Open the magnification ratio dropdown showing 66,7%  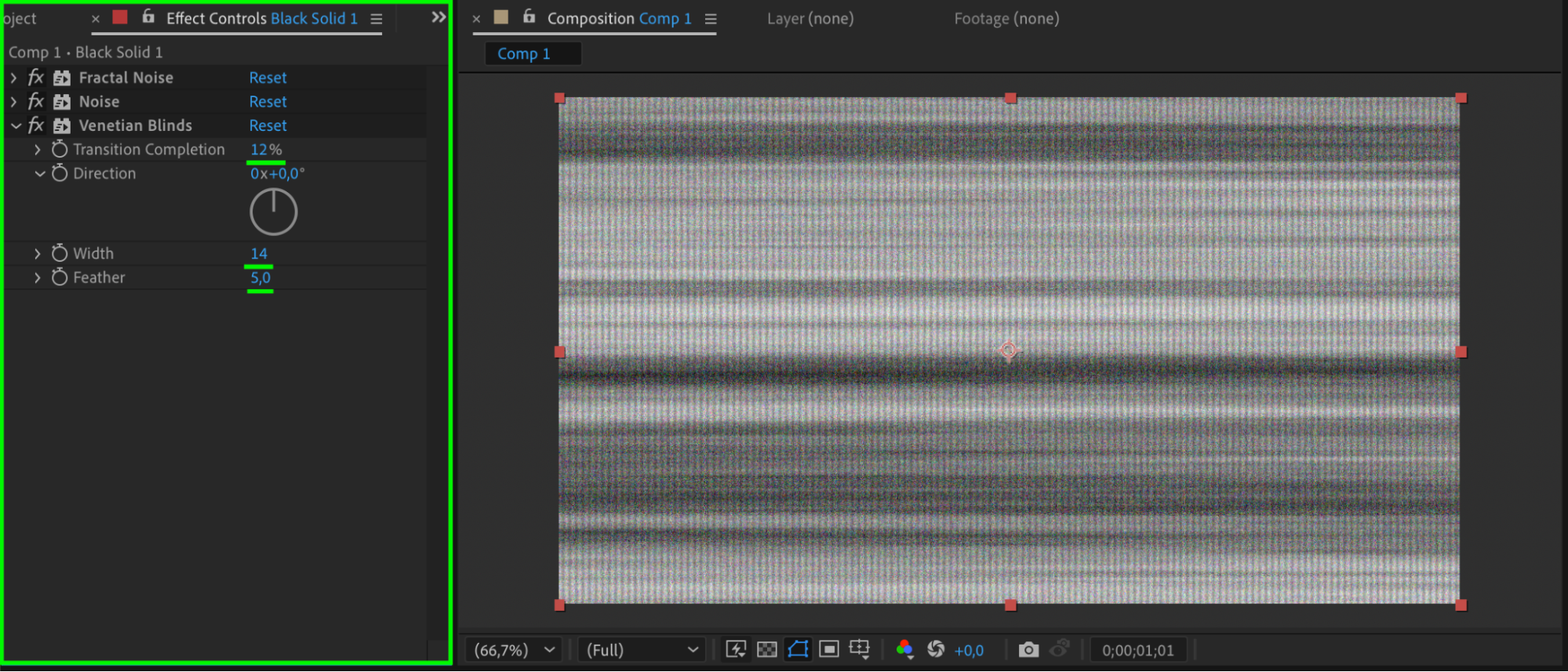515,650
